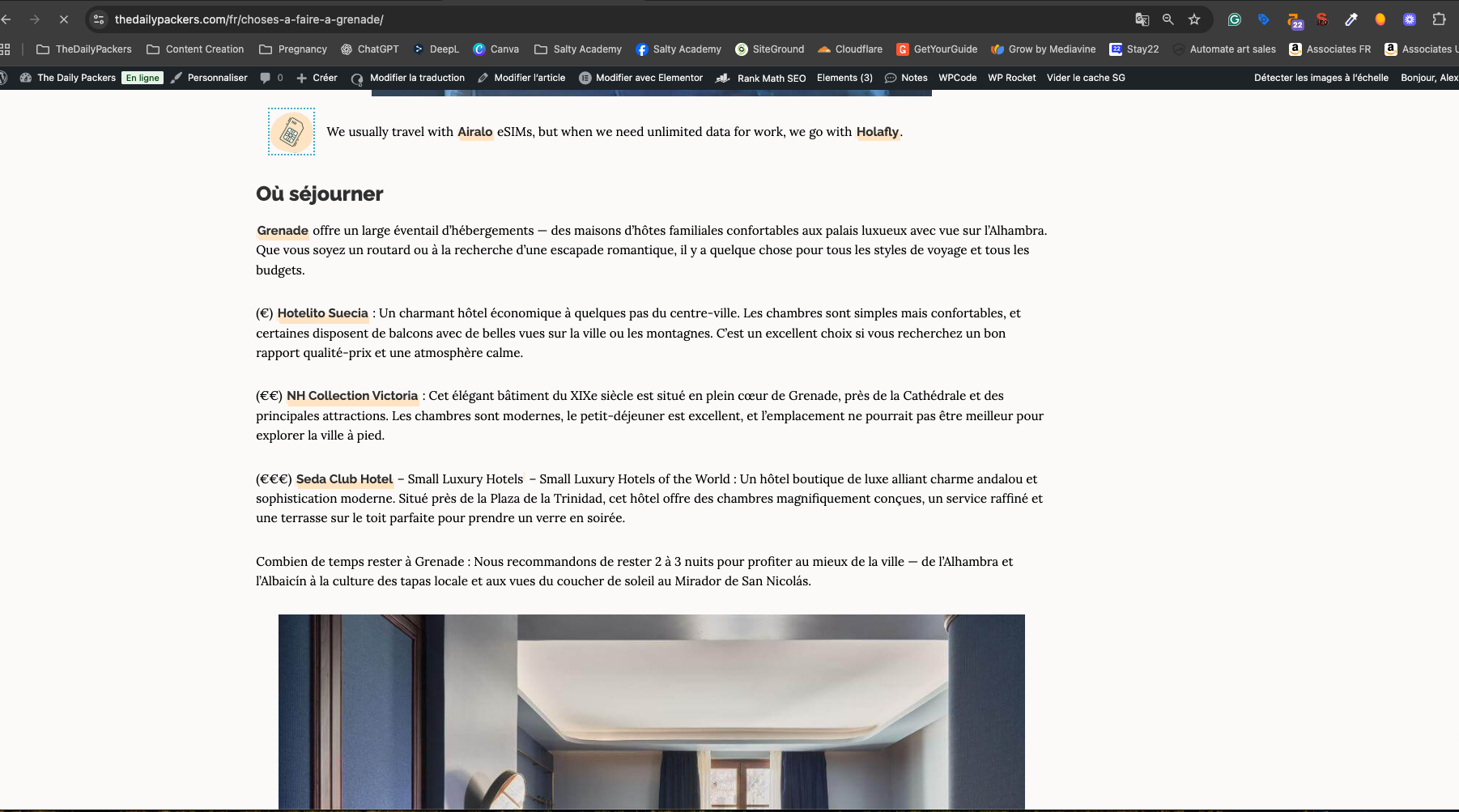Image resolution: width=1459 pixels, height=812 pixels.
Task: Expand the Content Creation bookmark folder
Action: click(x=195, y=49)
